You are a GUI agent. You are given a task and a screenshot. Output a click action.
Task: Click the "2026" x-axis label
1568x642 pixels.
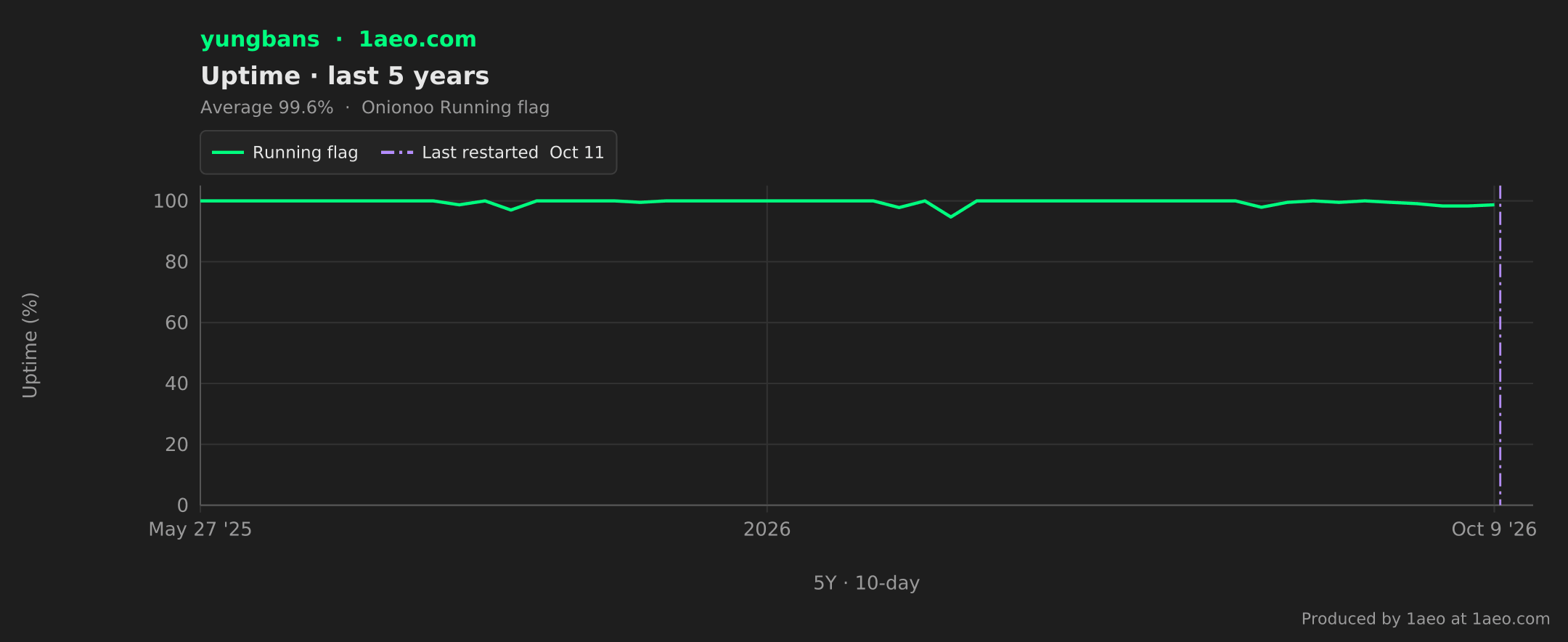coord(767,529)
